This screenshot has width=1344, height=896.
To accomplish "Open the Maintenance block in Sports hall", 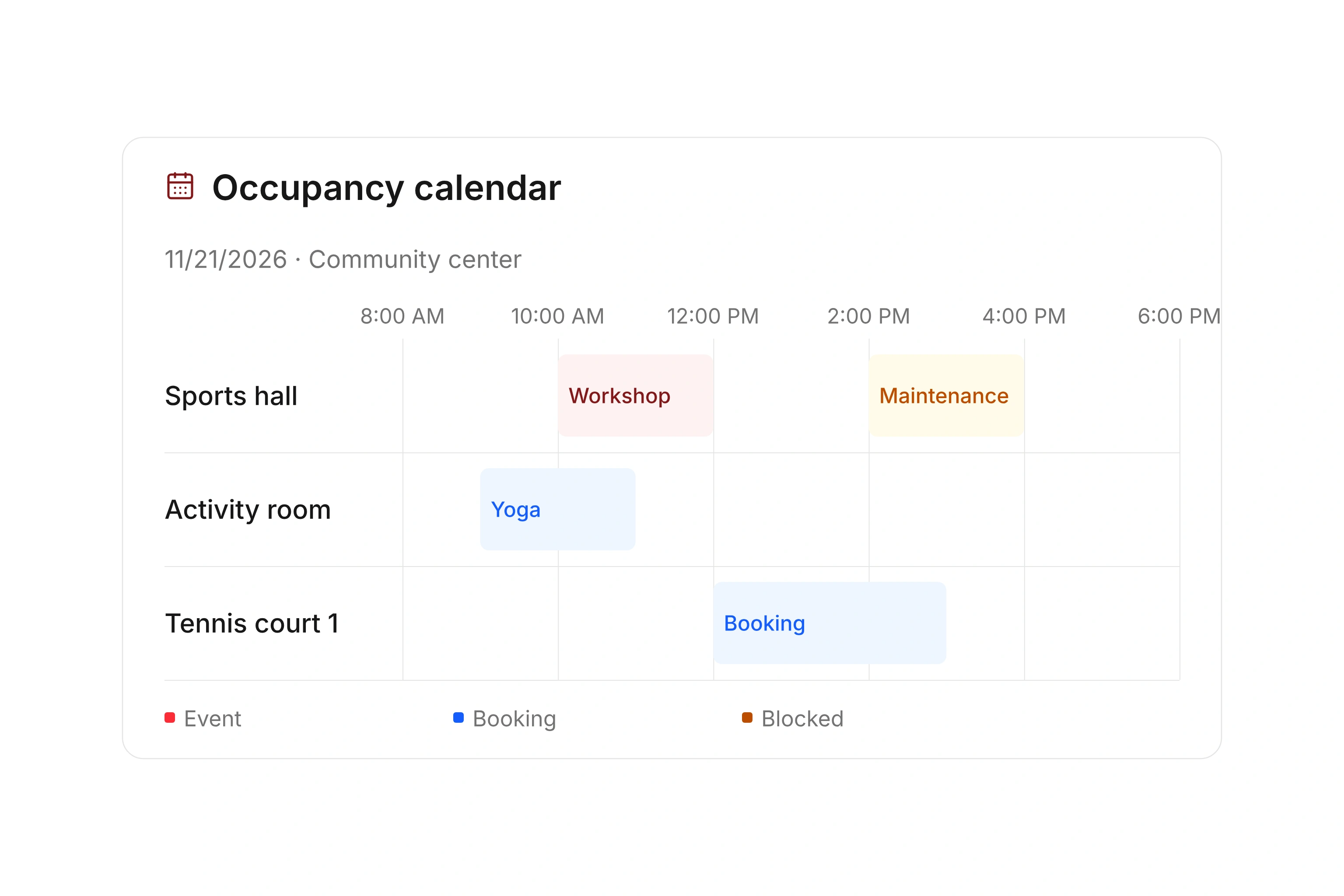I will (x=946, y=395).
